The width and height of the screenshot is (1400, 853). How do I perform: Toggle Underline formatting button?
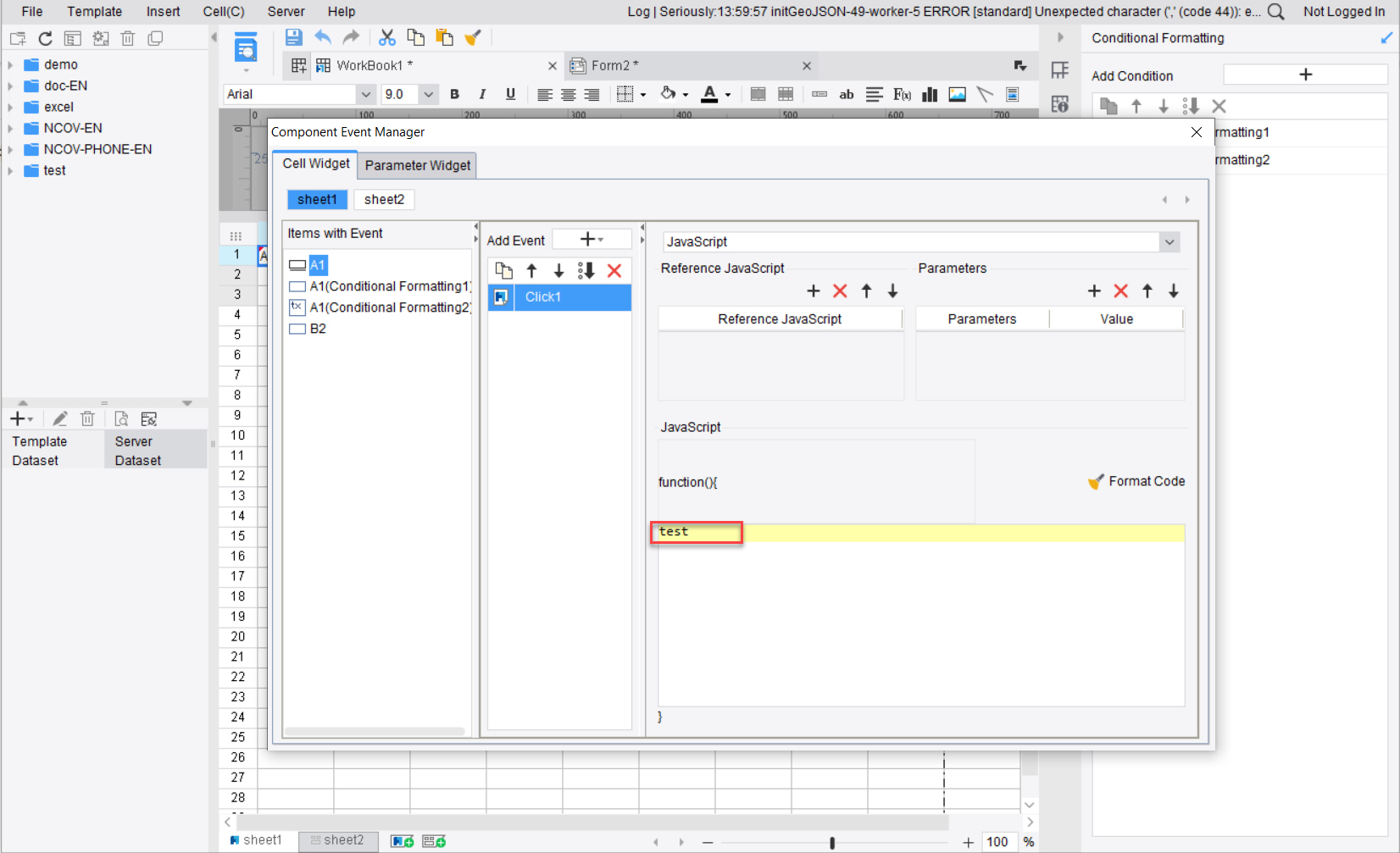click(x=510, y=94)
